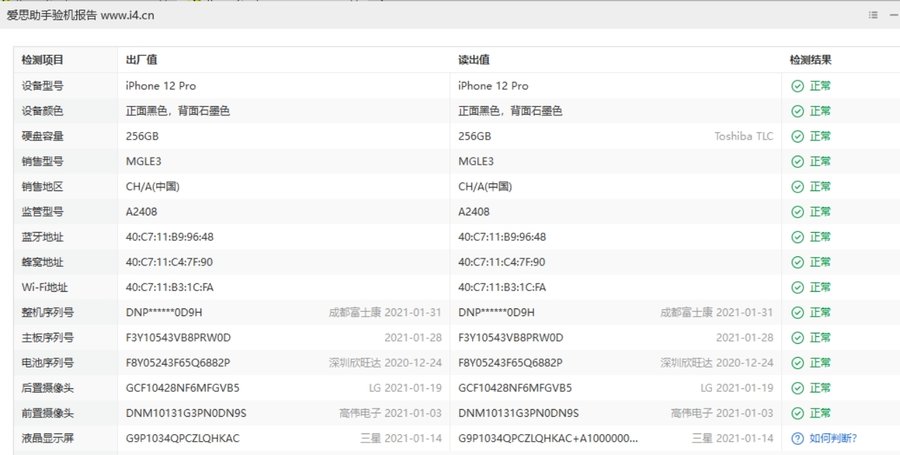Click the factory serial DNP******0D9H value
Screen dimensions: 900x455
coord(166,312)
